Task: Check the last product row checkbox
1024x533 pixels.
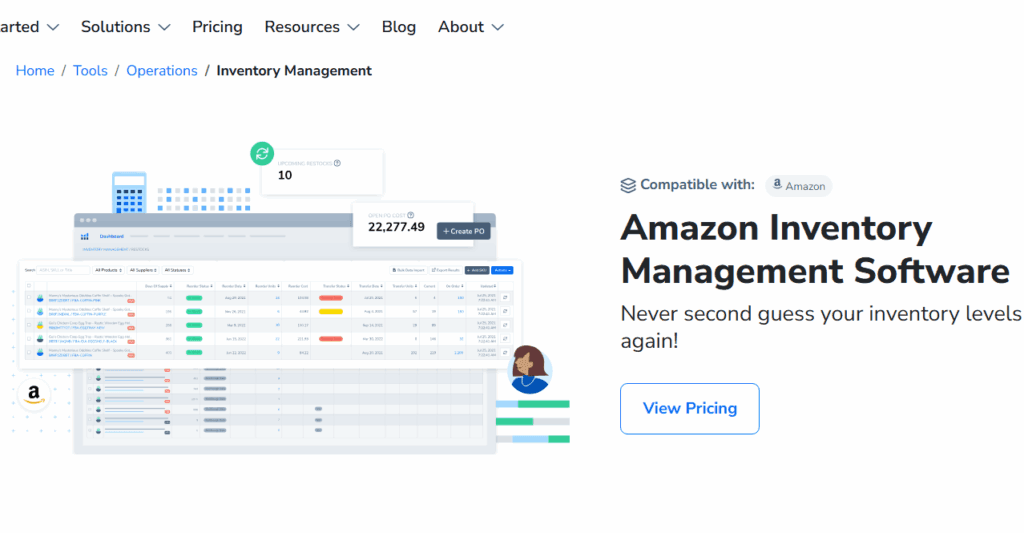Action: pos(29,352)
